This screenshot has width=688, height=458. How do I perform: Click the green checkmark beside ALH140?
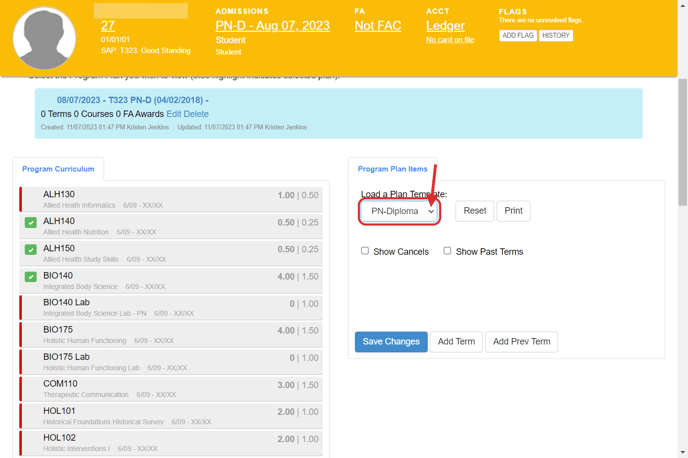pos(31,222)
